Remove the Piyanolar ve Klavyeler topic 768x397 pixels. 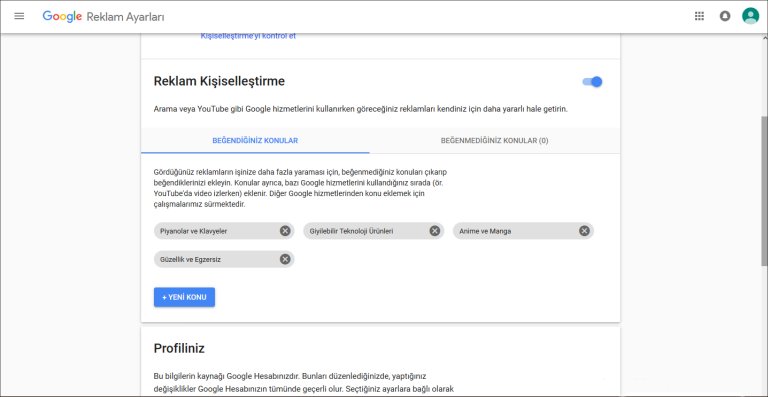[285, 231]
